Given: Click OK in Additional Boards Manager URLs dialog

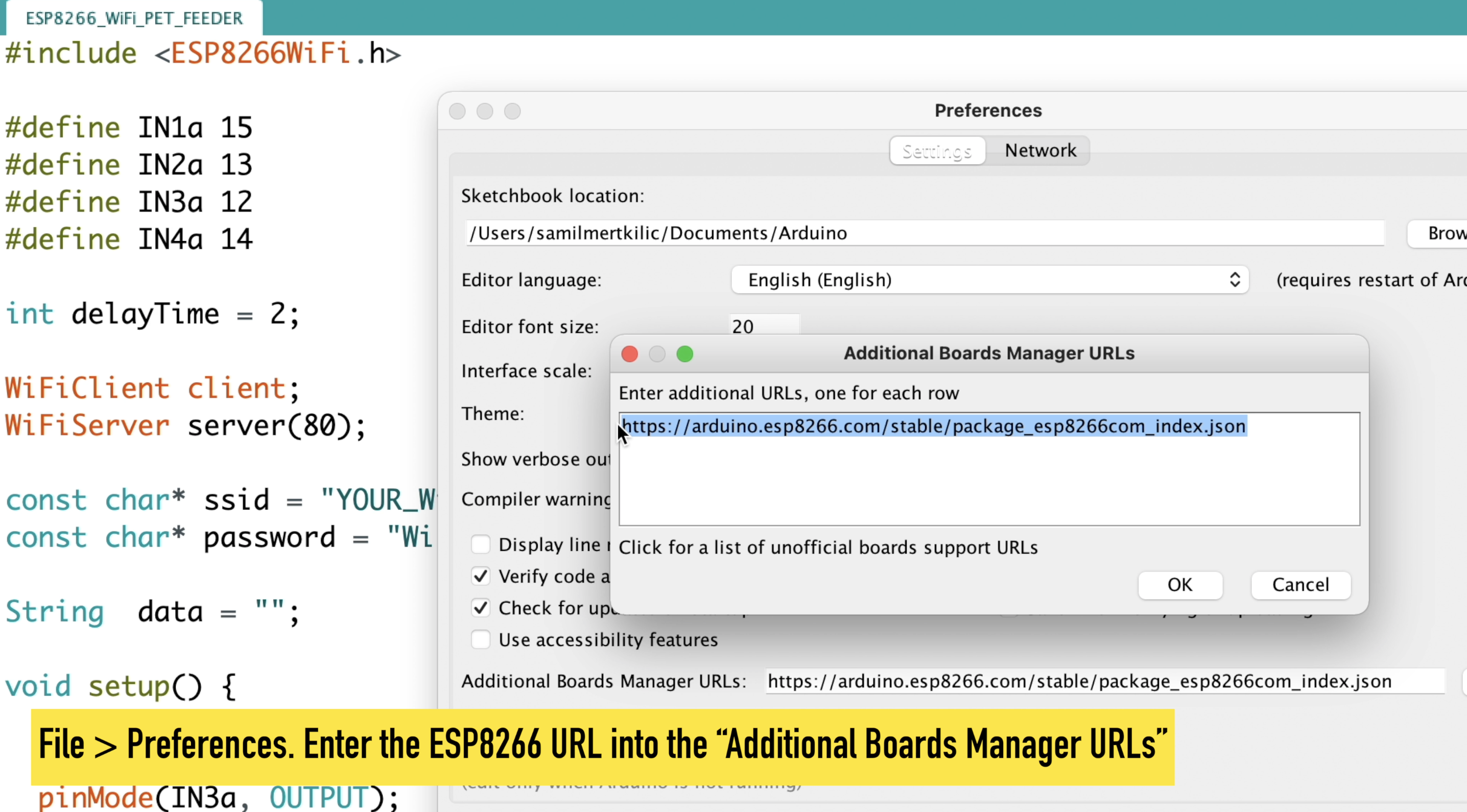Looking at the screenshot, I should coord(1180,585).
